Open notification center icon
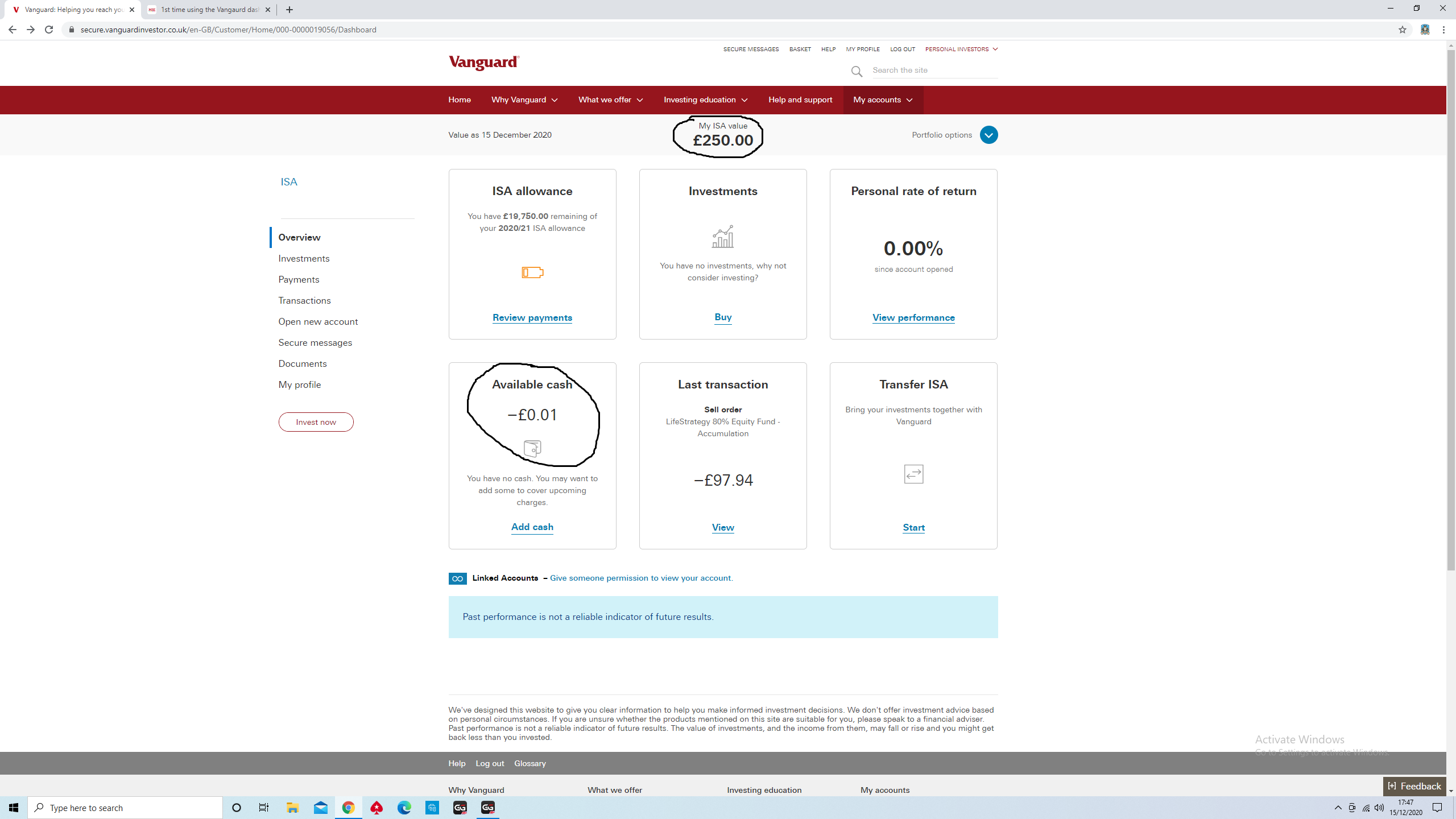The height and width of the screenshot is (819, 1456). (1437, 808)
